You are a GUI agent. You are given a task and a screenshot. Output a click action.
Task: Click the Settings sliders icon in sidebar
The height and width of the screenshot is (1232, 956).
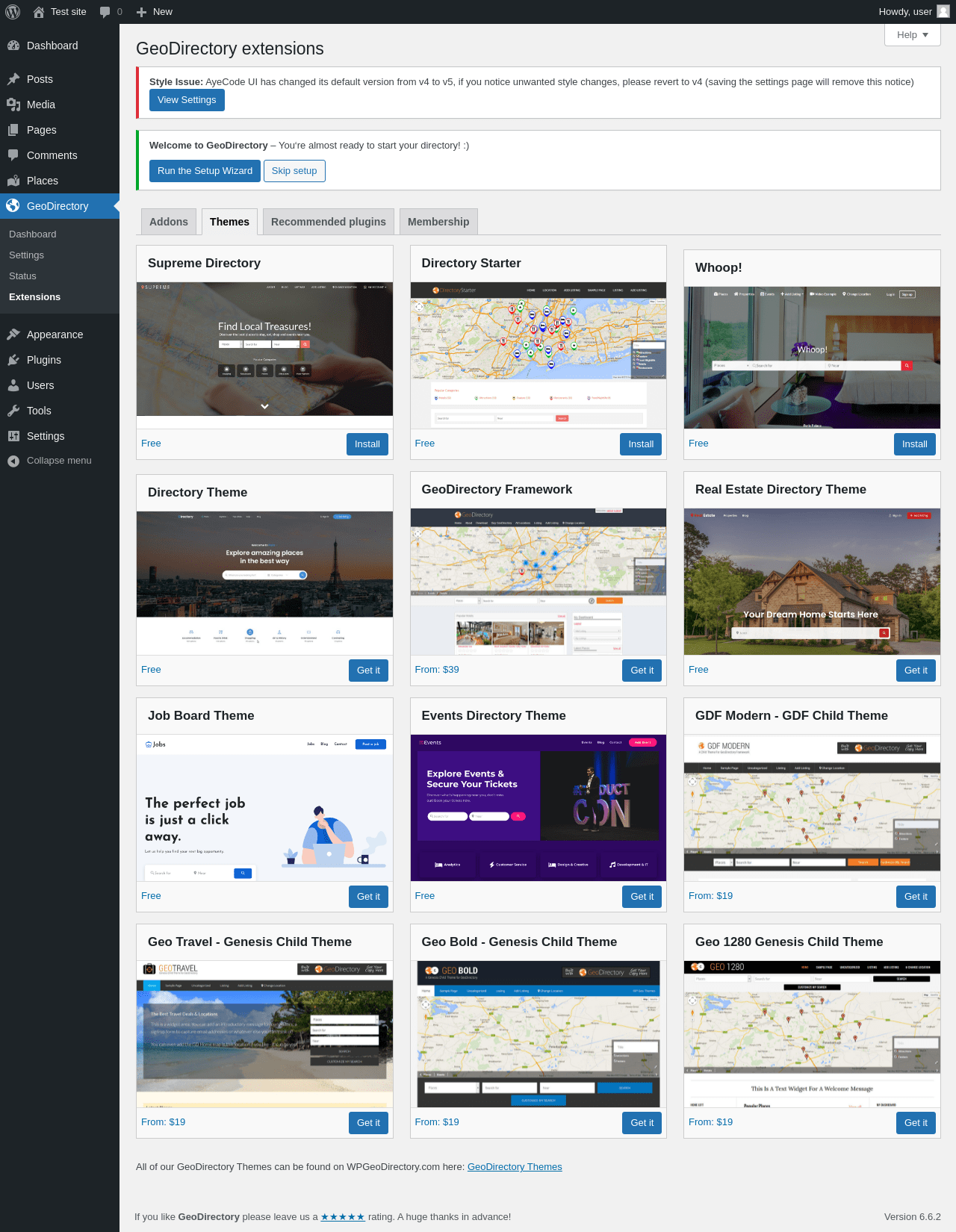[13, 436]
